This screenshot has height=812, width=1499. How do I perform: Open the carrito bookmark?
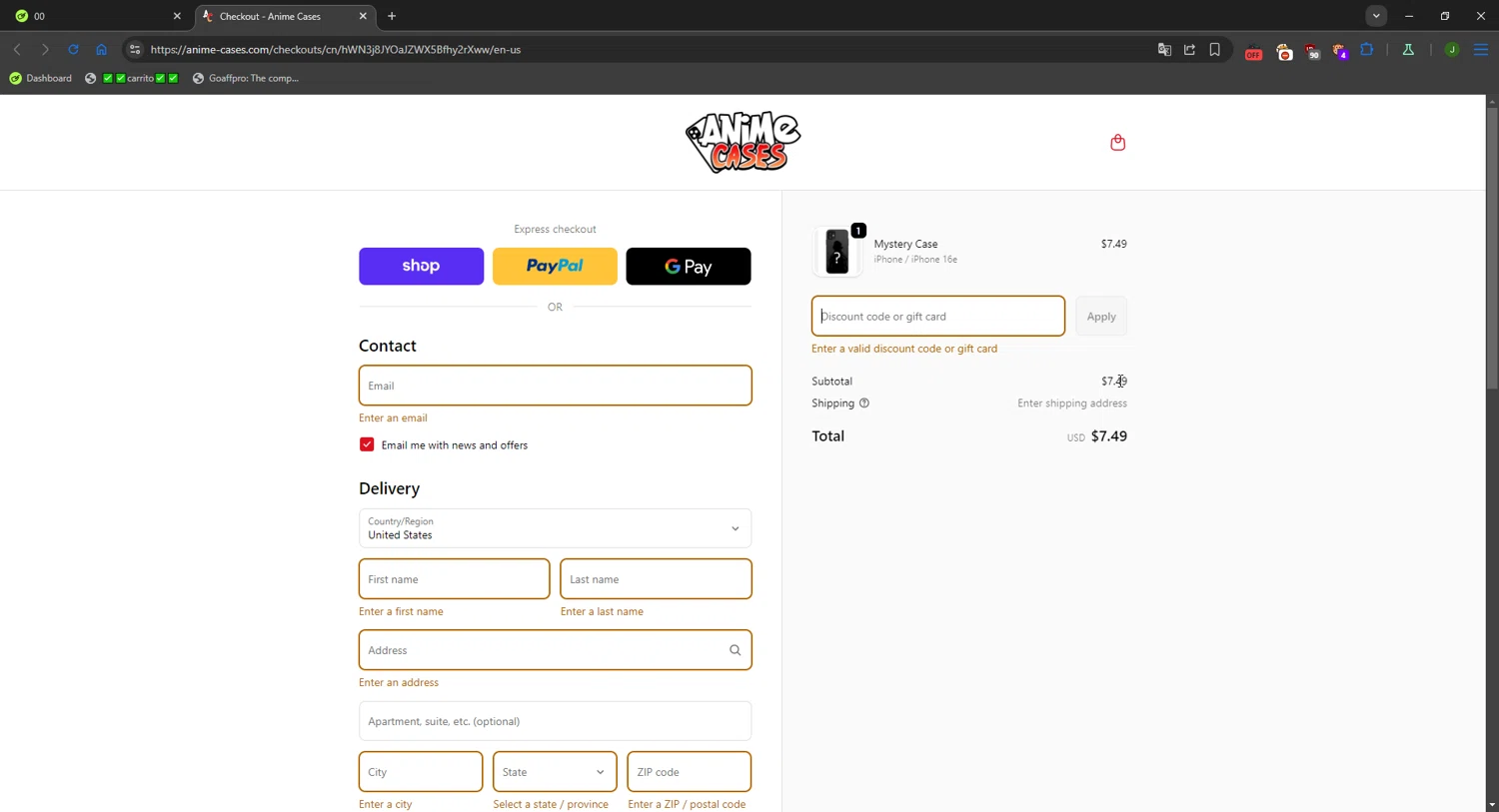[x=132, y=78]
